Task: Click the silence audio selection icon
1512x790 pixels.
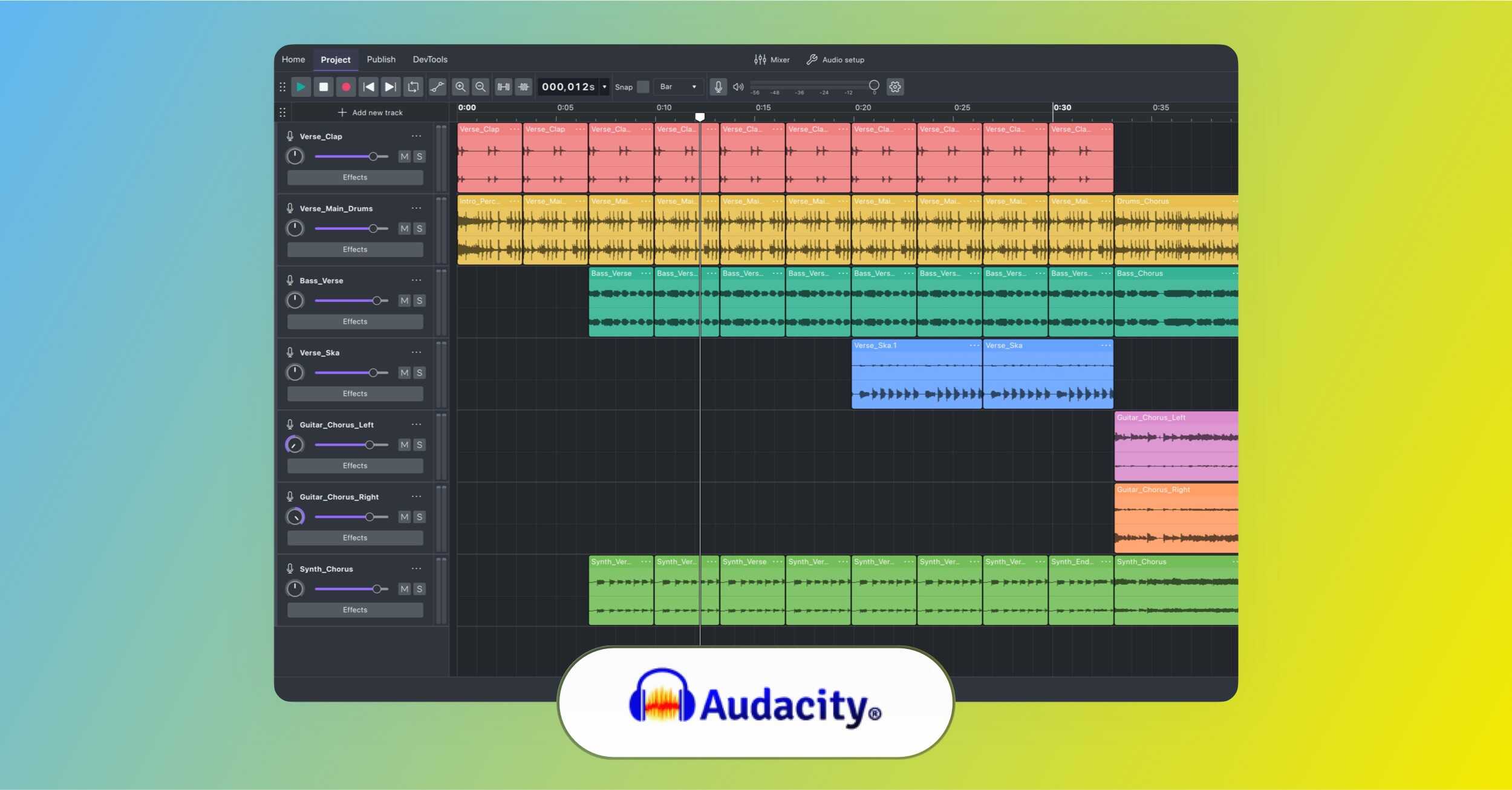Action: pyautogui.click(x=524, y=87)
